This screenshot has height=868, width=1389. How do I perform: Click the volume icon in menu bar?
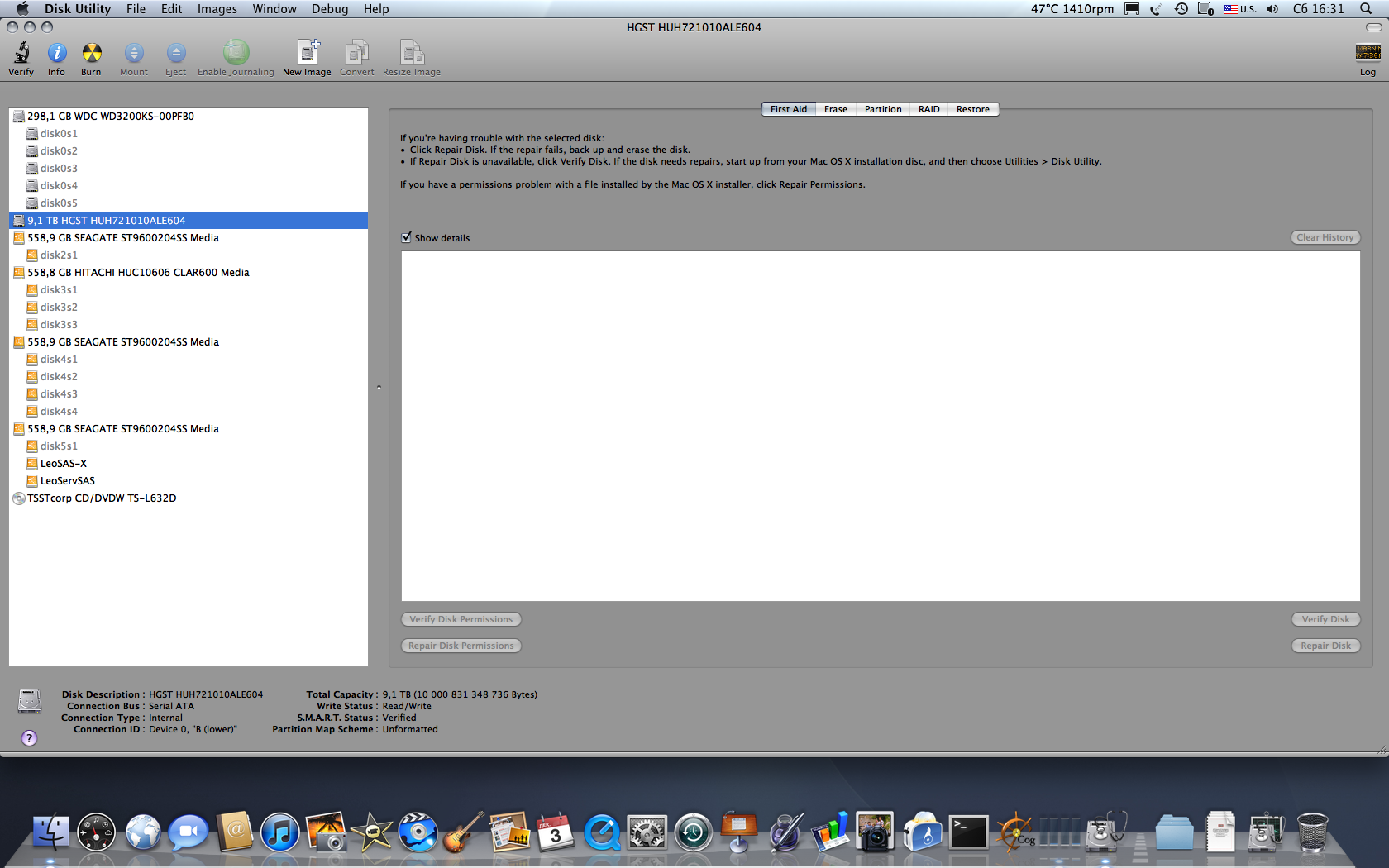(x=1272, y=9)
